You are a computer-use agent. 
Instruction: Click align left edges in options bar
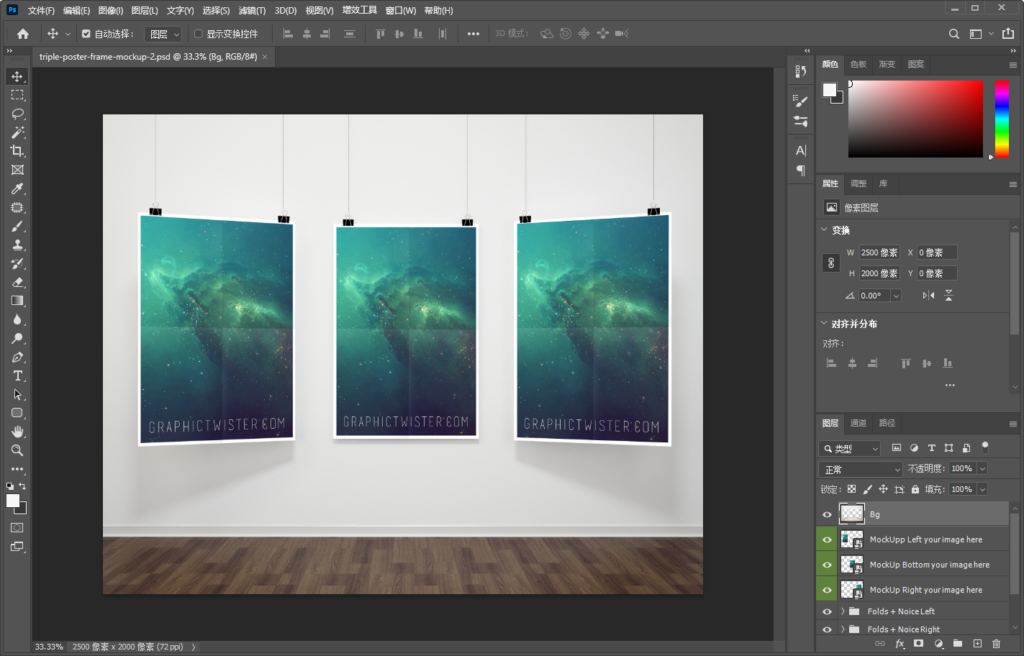click(287, 34)
